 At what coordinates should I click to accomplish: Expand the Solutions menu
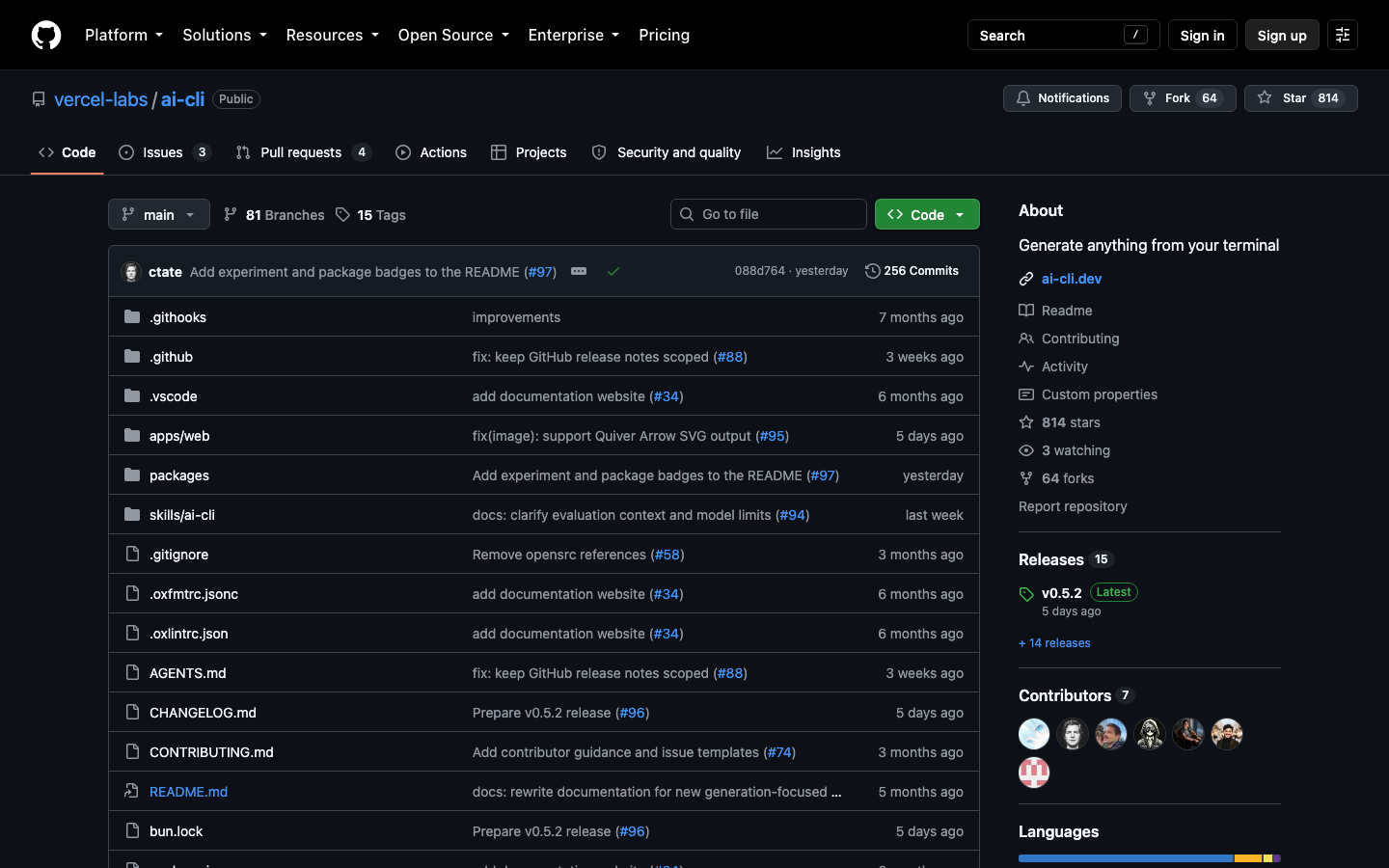225,35
